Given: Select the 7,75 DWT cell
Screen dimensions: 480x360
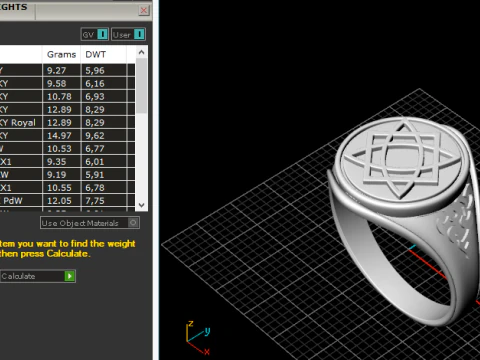Looking at the screenshot, I should point(104,200).
